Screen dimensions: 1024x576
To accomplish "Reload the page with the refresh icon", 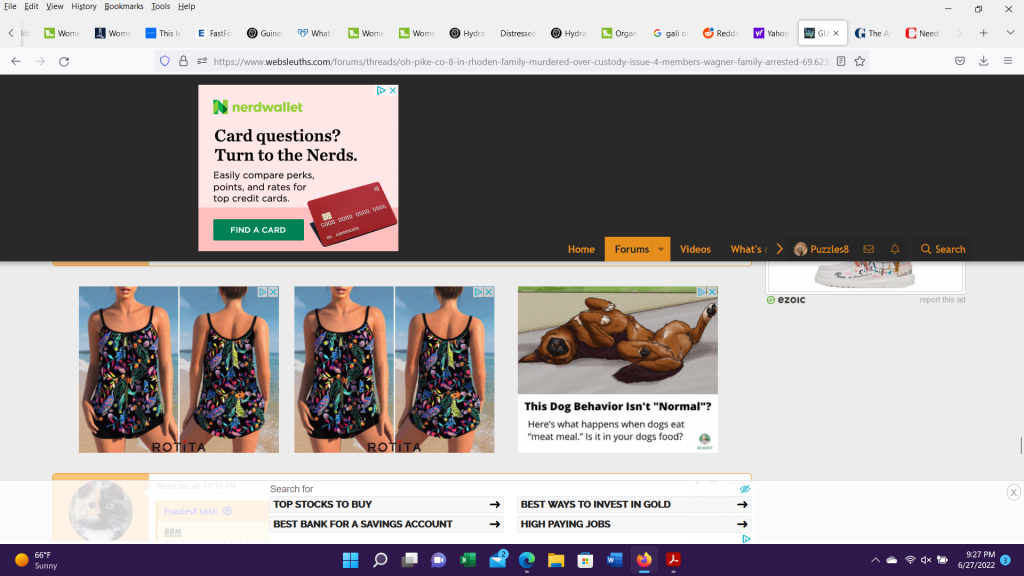I will coord(64,61).
